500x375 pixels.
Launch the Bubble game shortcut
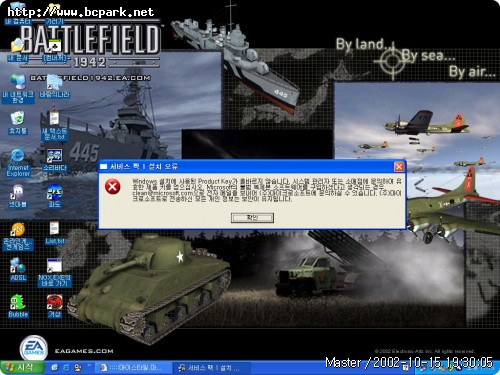(18, 306)
